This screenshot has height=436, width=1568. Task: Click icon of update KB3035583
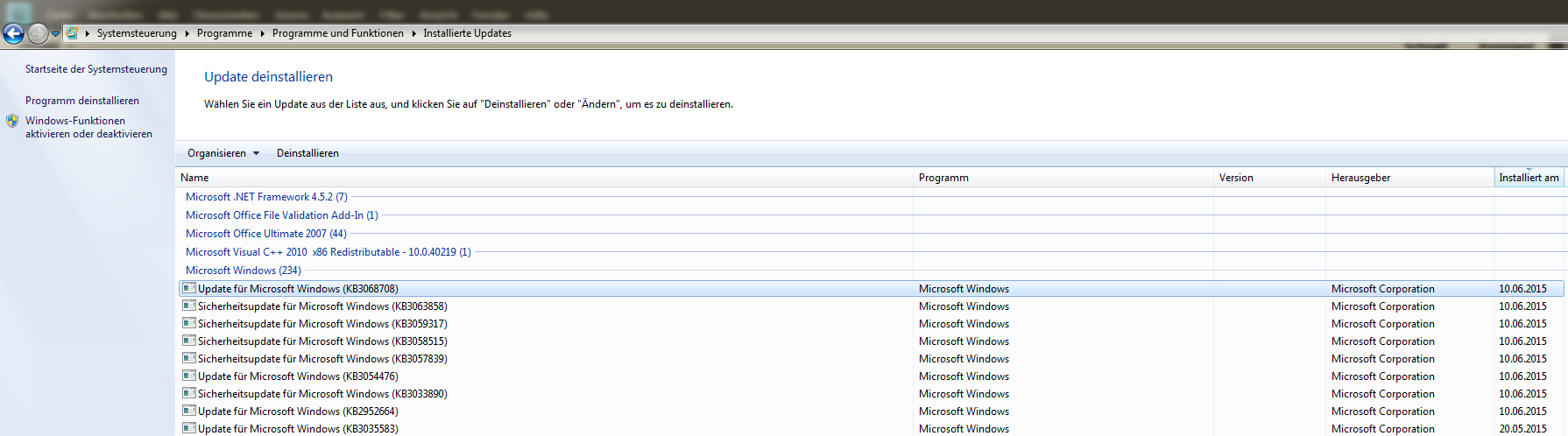click(189, 428)
